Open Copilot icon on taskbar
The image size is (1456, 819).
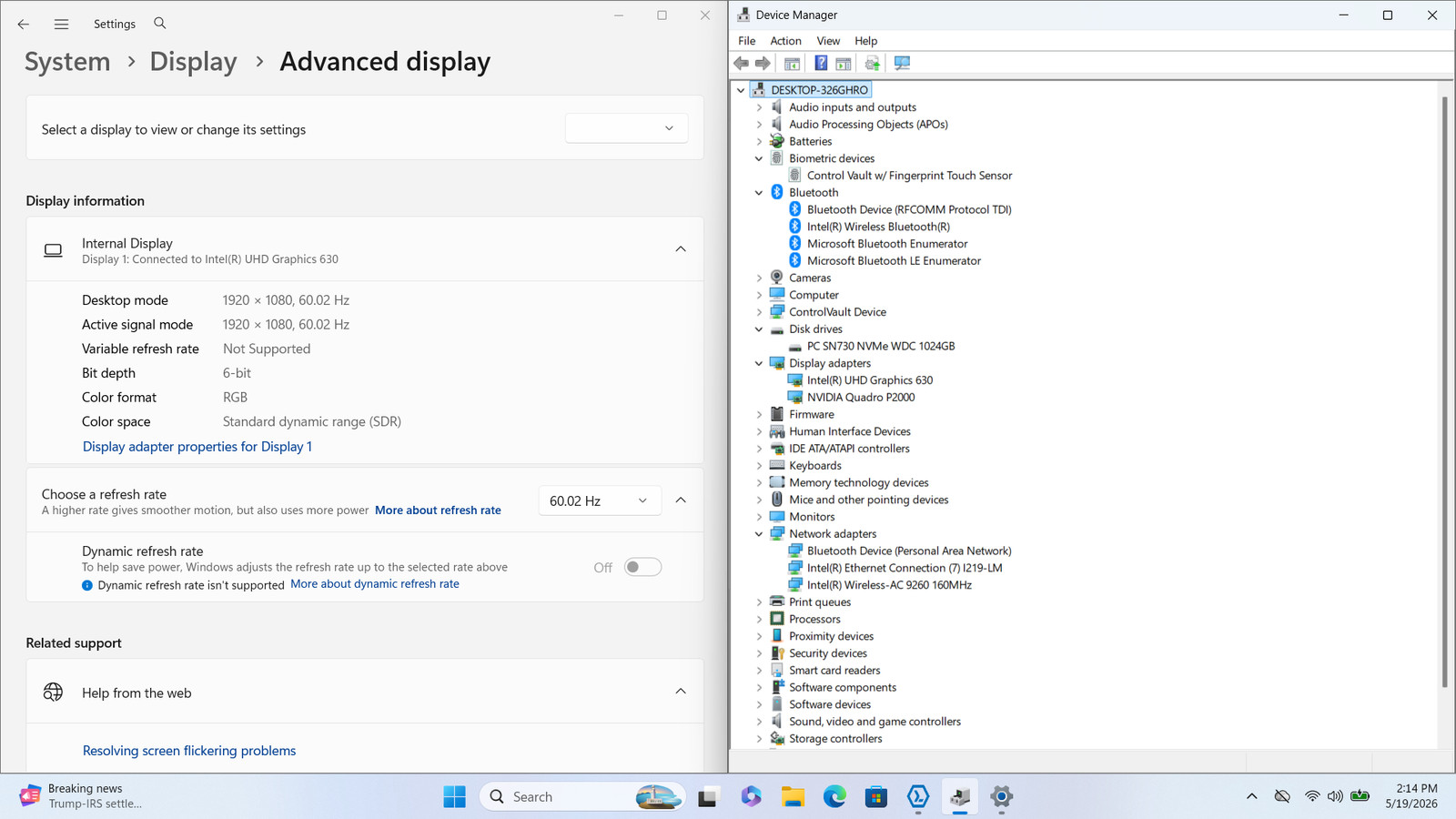click(x=751, y=796)
